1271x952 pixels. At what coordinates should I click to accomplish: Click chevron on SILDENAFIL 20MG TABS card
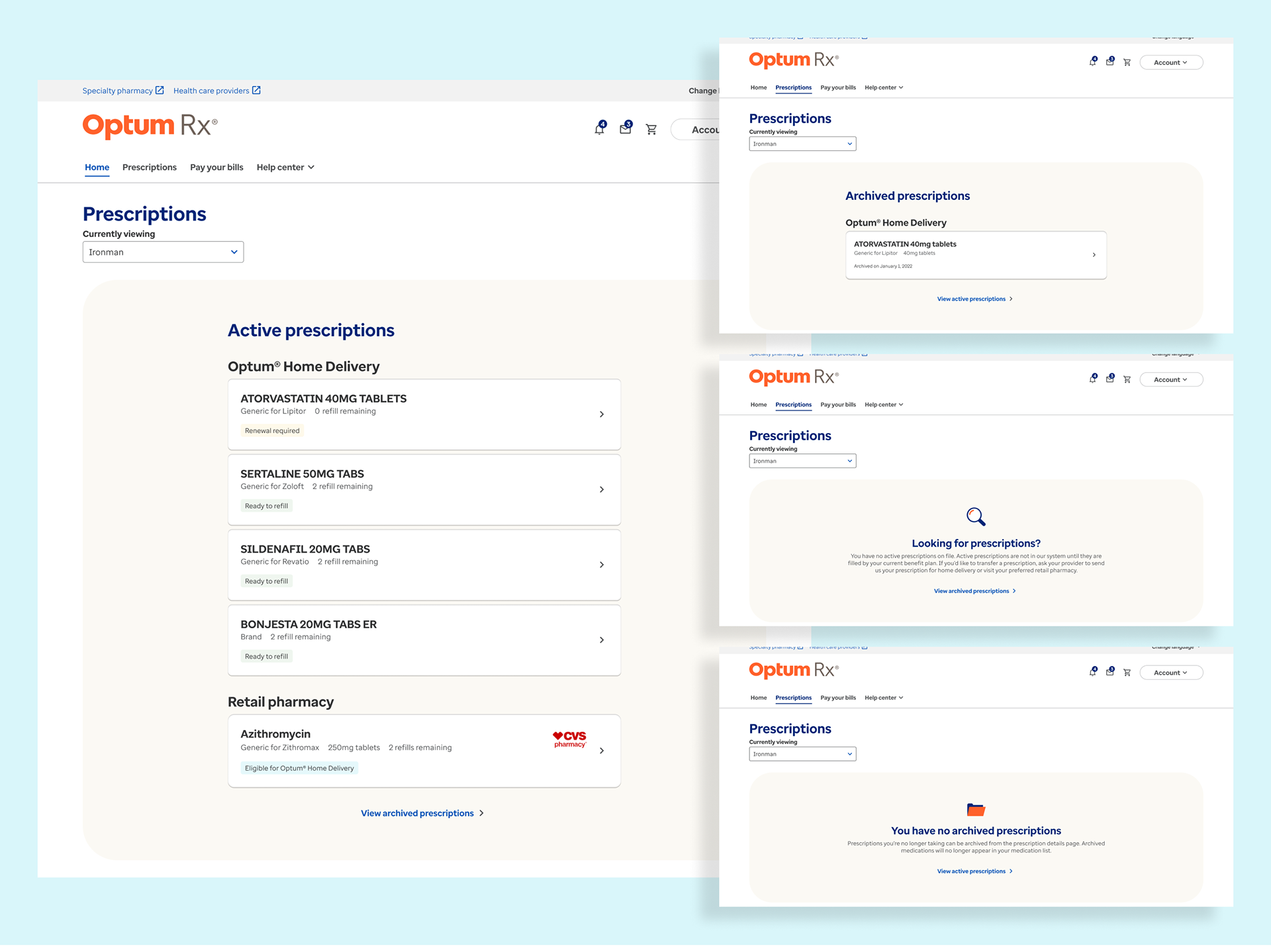[x=602, y=565]
